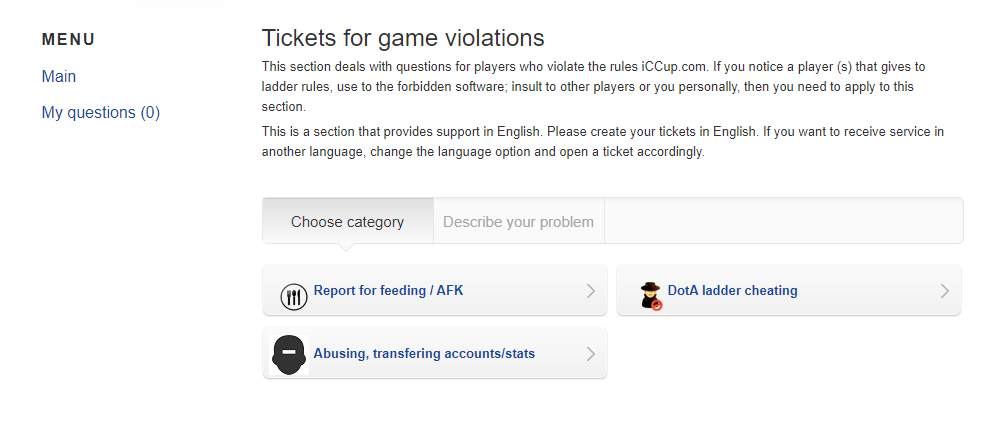The image size is (985, 437).
Task: Choose the DotA ladder cheating label
Action: point(732,291)
